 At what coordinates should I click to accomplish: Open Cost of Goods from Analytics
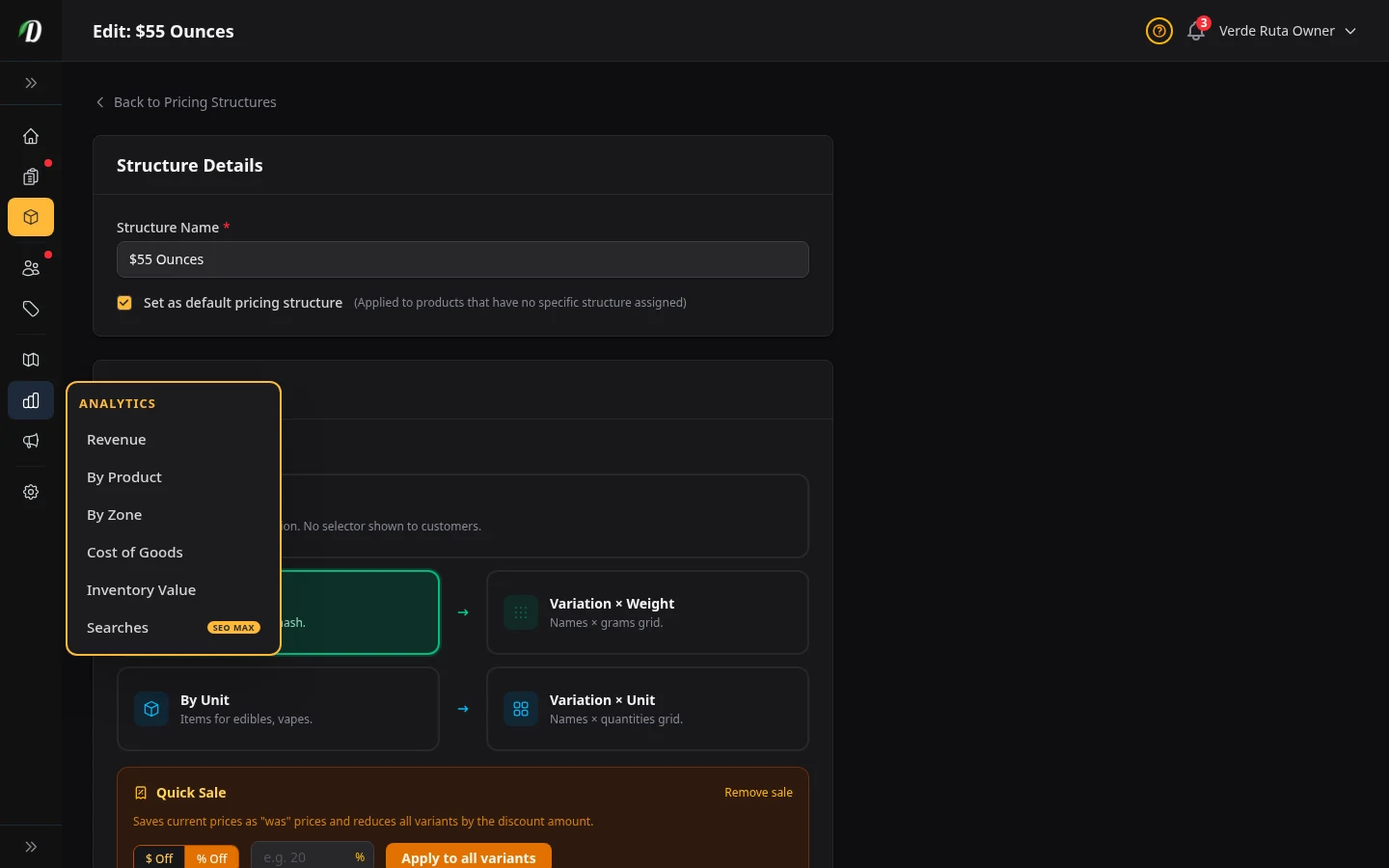tap(135, 552)
